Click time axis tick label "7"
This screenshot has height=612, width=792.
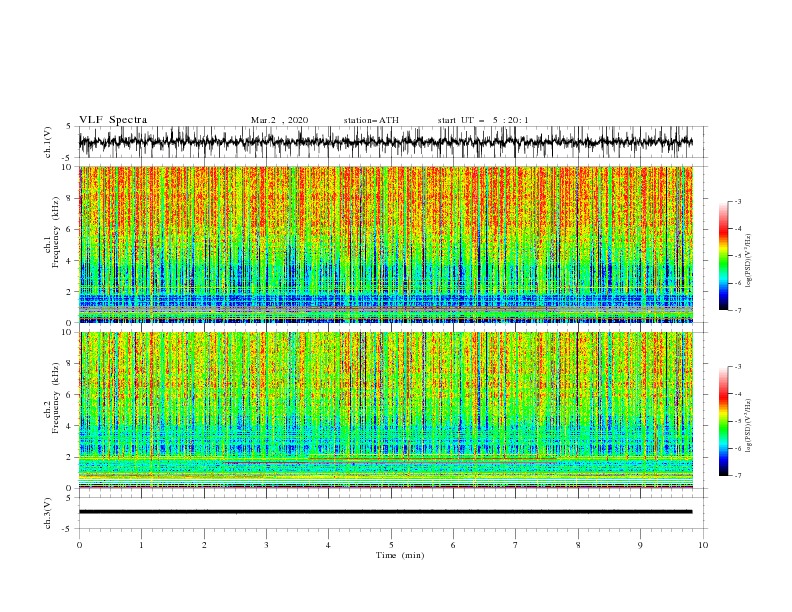[516, 545]
